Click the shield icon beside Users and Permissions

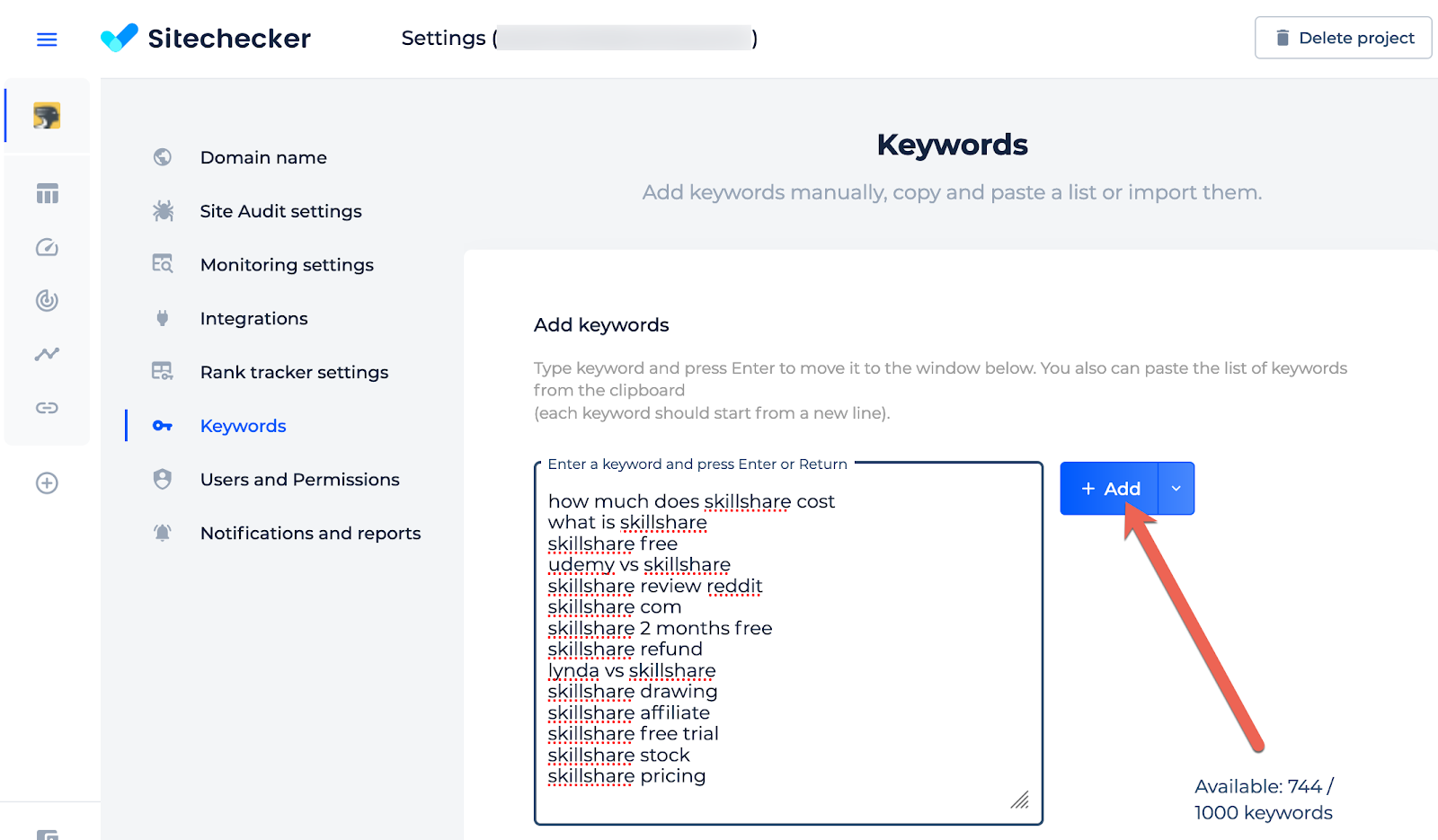pyautogui.click(x=163, y=479)
